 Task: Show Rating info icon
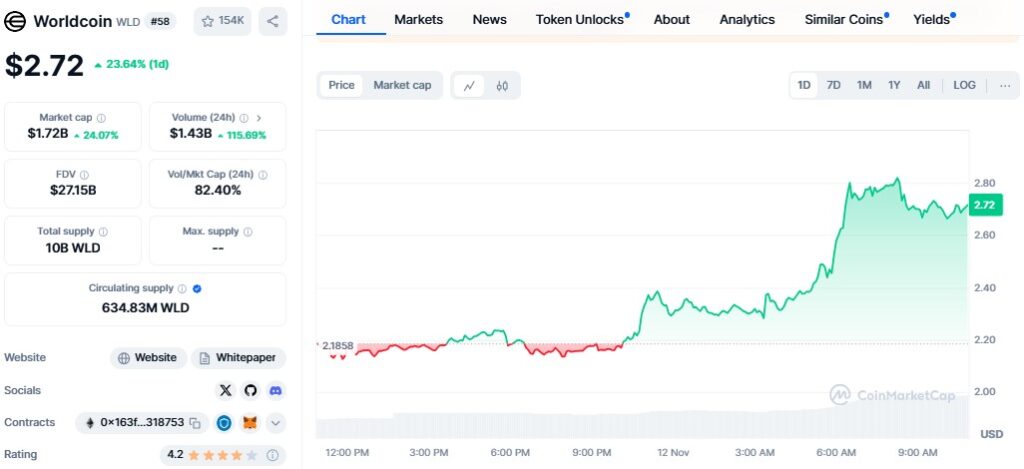273,455
